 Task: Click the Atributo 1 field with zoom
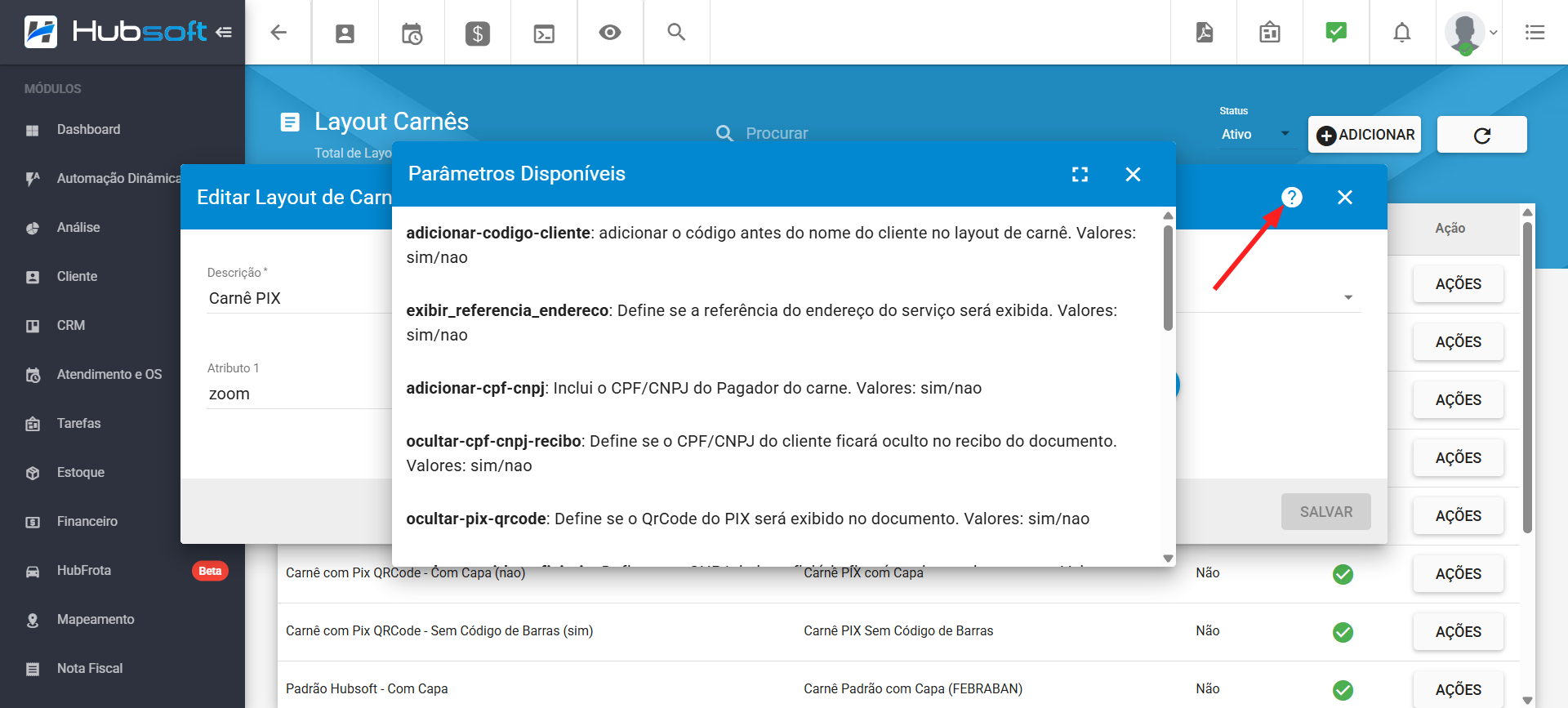(x=300, y=394)
